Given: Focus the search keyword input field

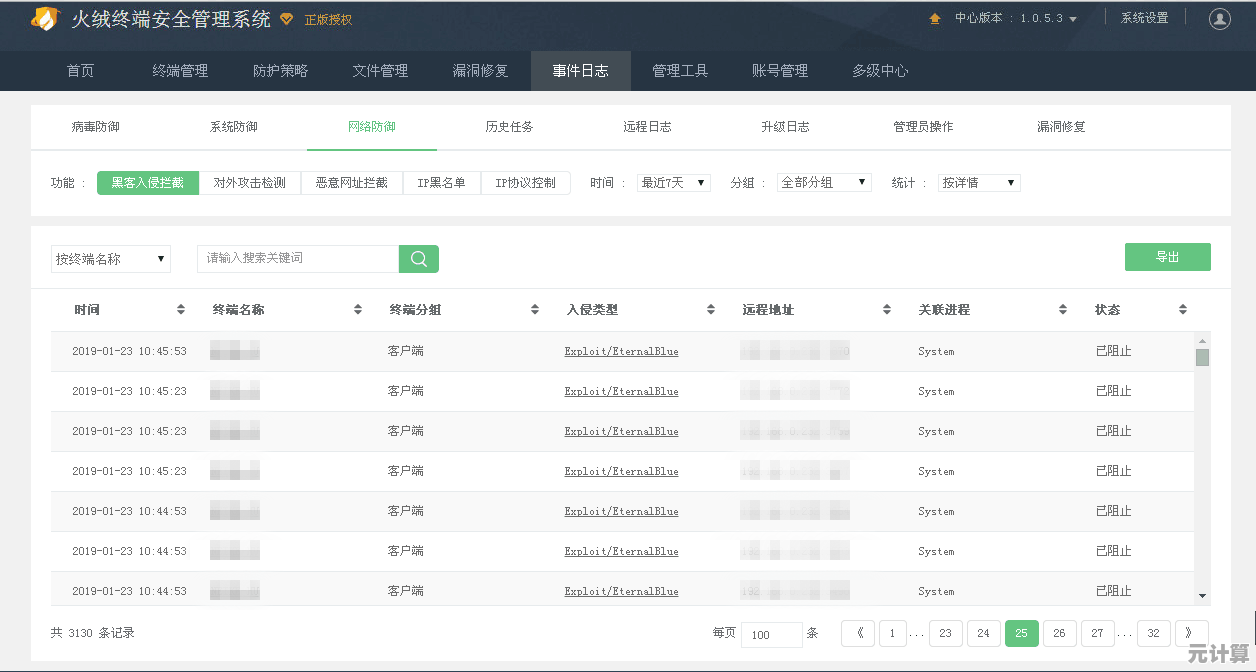Looking at the screenshot, I should [x=298, y=259].
